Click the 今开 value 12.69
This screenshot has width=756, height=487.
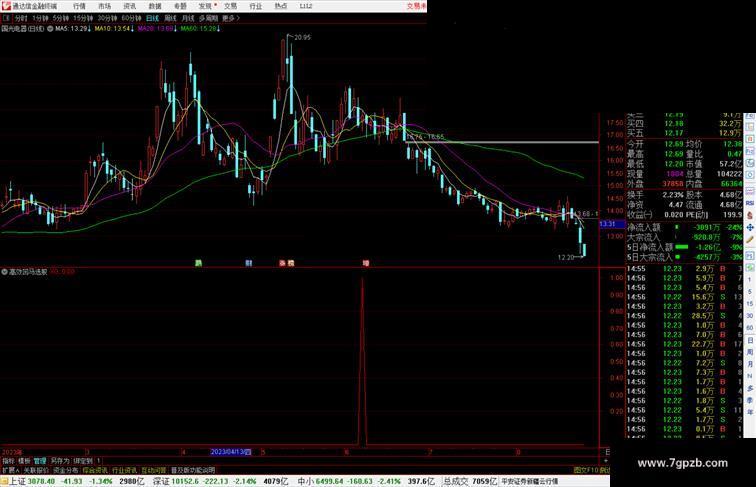[674, 144]
